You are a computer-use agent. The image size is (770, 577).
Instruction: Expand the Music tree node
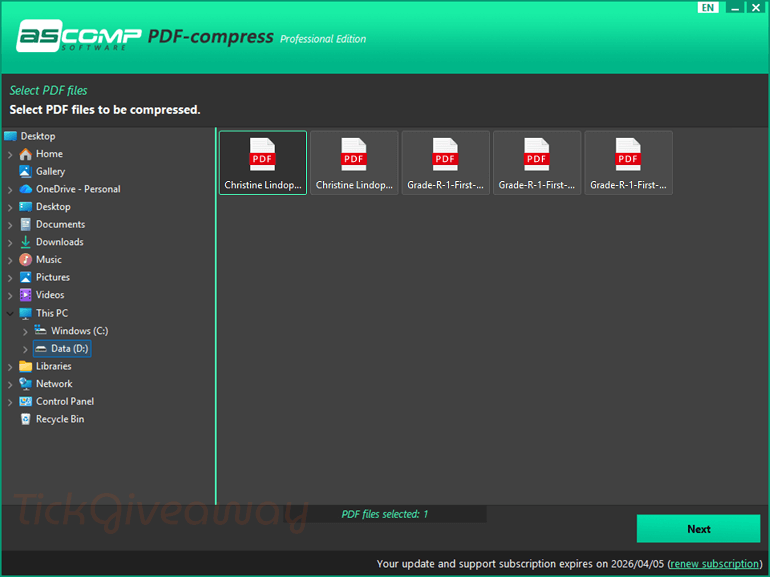(x=10, y=260)
